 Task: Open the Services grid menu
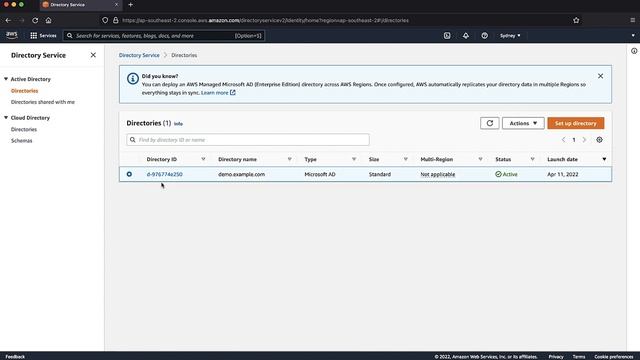click(x=43, y=36)
